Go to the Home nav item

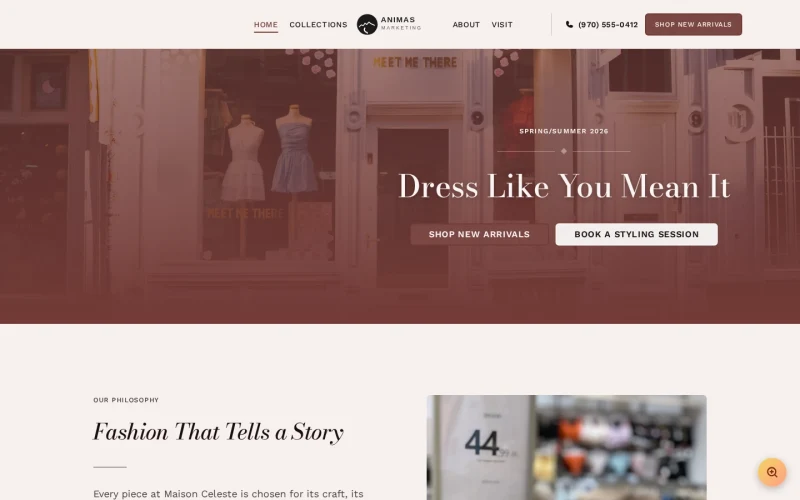(x=266, y=24)
